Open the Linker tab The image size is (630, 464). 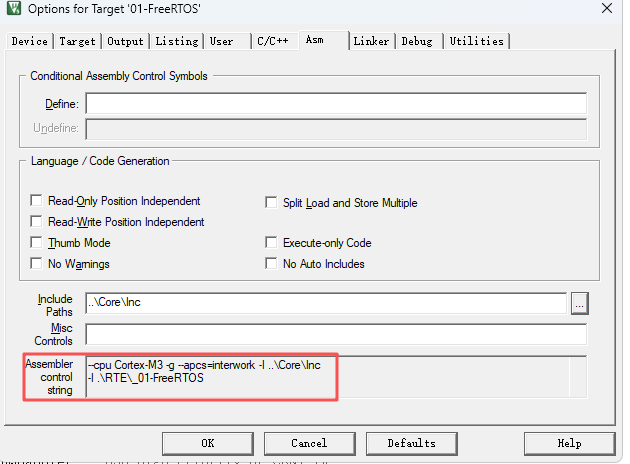pyautogui.click(x=371, y=41)
